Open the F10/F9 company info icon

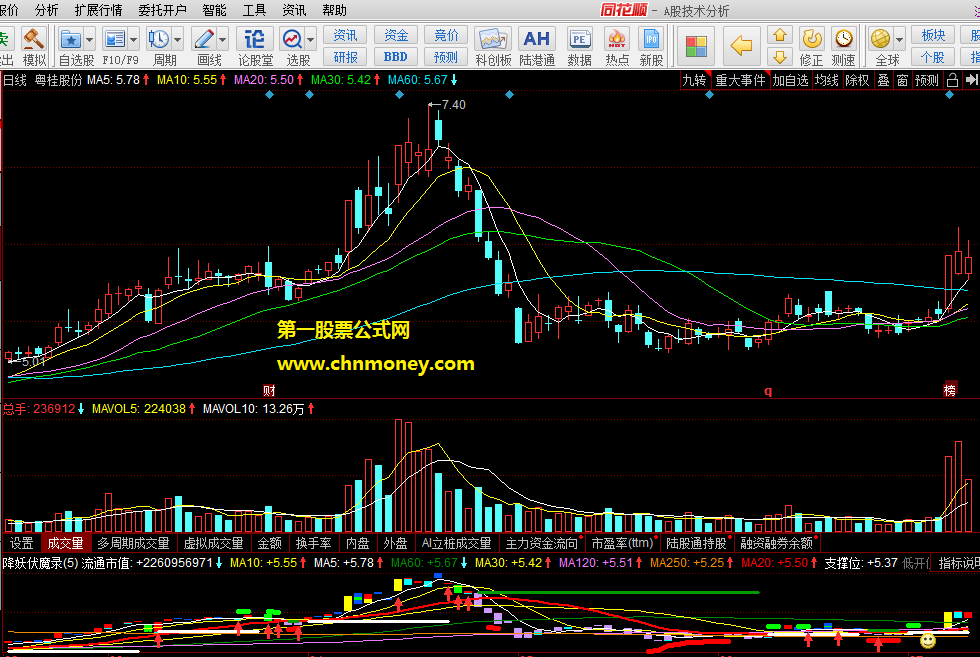point(115,40)
